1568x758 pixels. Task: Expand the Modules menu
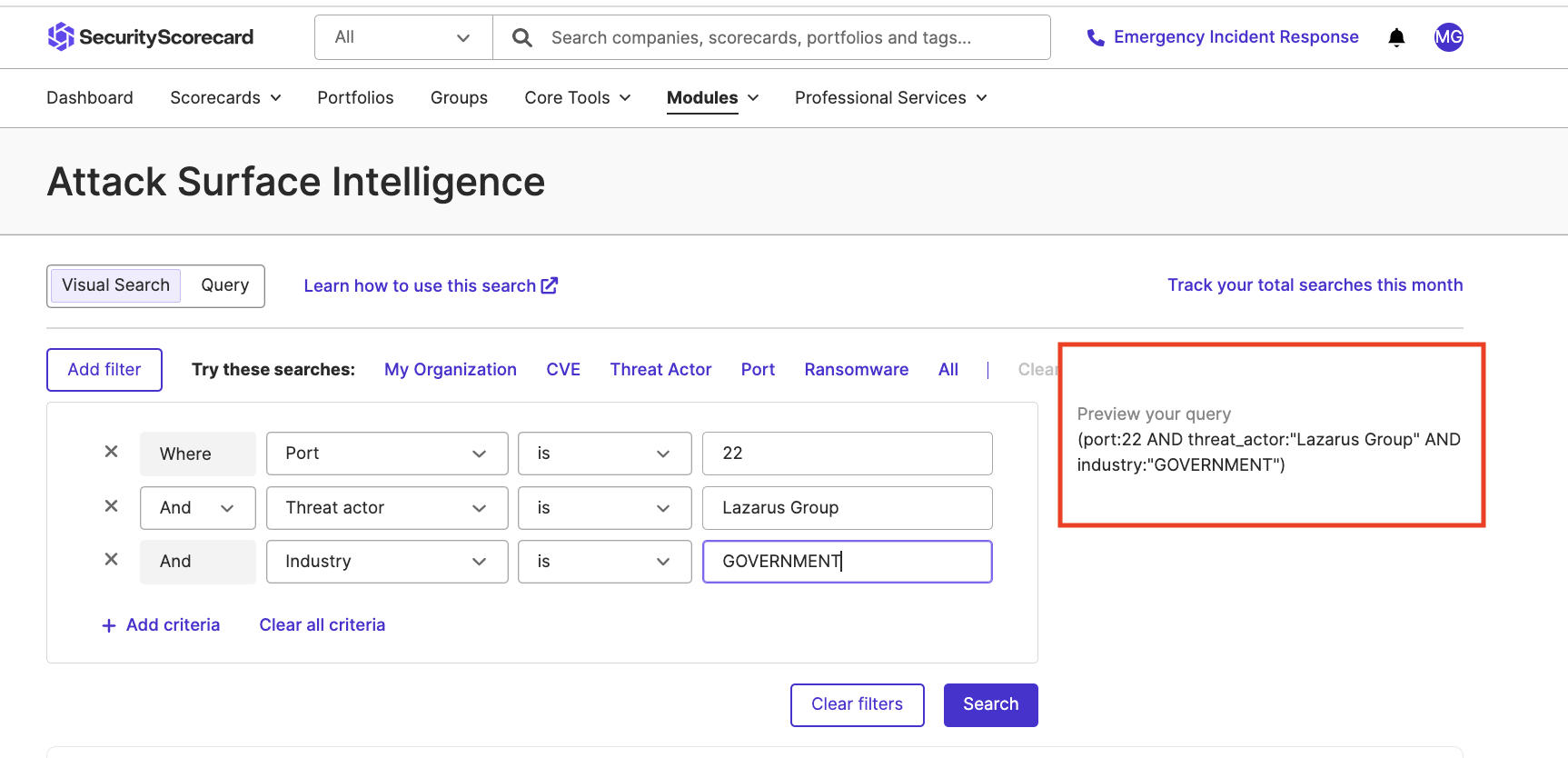712,98
